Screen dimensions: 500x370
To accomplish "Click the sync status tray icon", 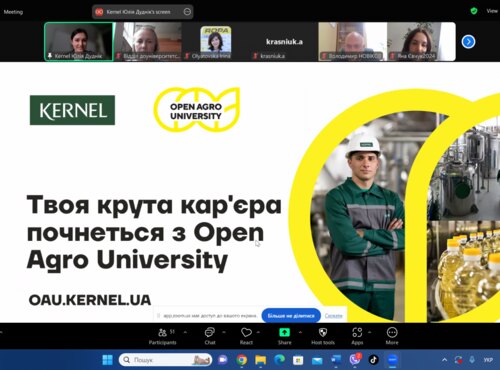I will click(458, 360).
